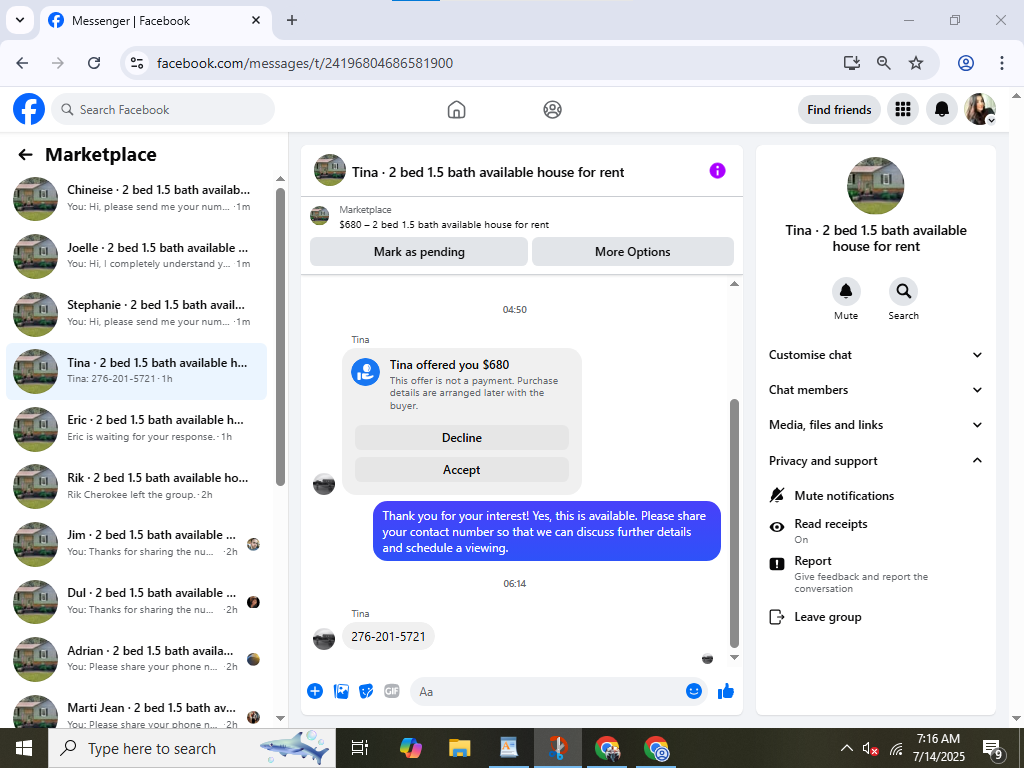Click the More Options button
Image resolution: width=1024 pixels, height=768 pixels.
pos(632,251)
